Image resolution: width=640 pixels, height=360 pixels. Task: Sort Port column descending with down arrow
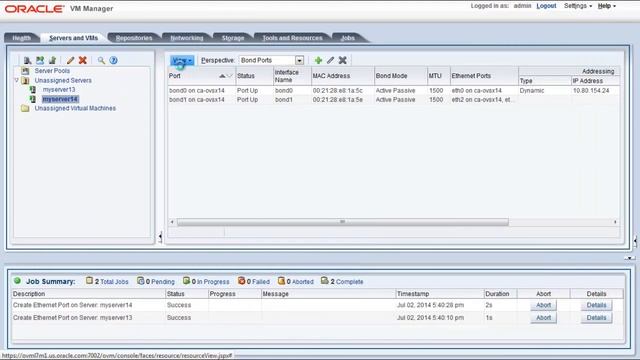229,76
